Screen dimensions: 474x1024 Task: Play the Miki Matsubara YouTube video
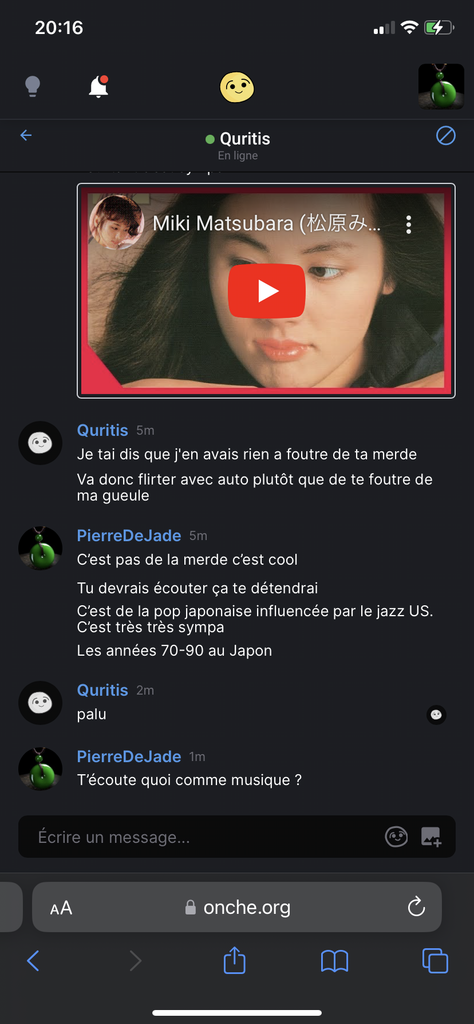pyautogui.click(x=266, y=291)
